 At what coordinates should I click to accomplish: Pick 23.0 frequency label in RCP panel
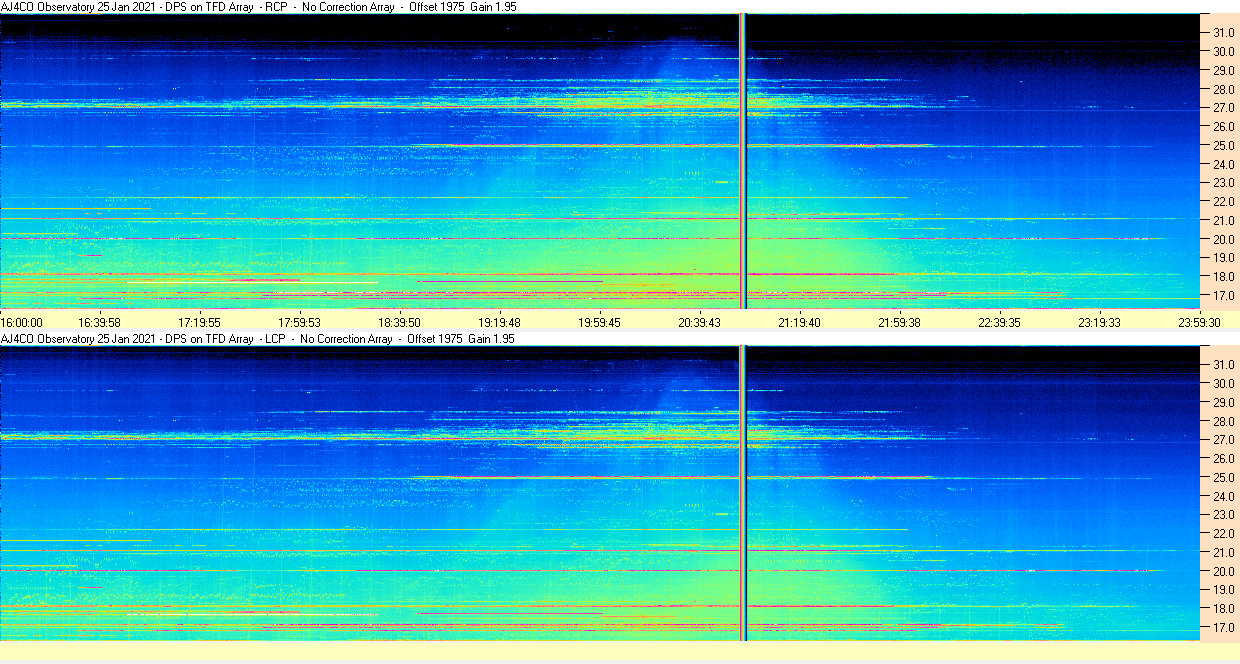point(1224,183)
